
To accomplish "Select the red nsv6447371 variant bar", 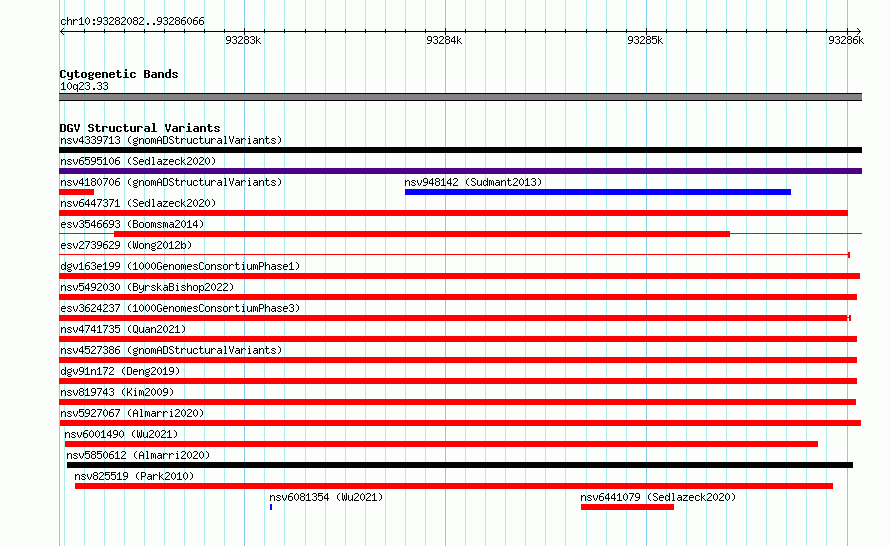I will [x=454, y=213].
